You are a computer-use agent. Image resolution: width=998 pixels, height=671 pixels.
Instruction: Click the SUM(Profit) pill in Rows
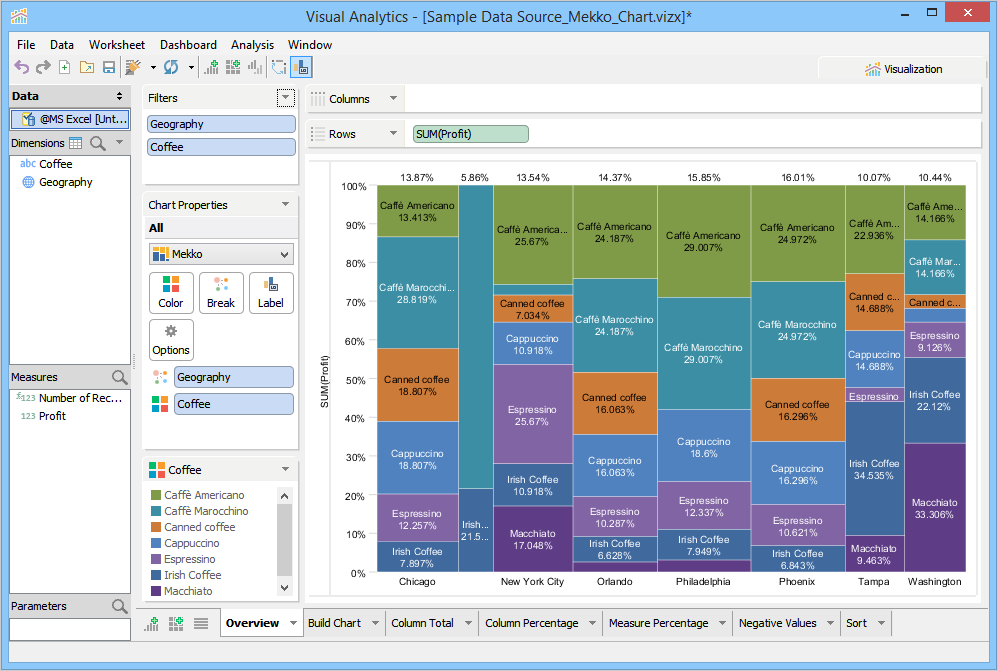click(x=470, y=134)
